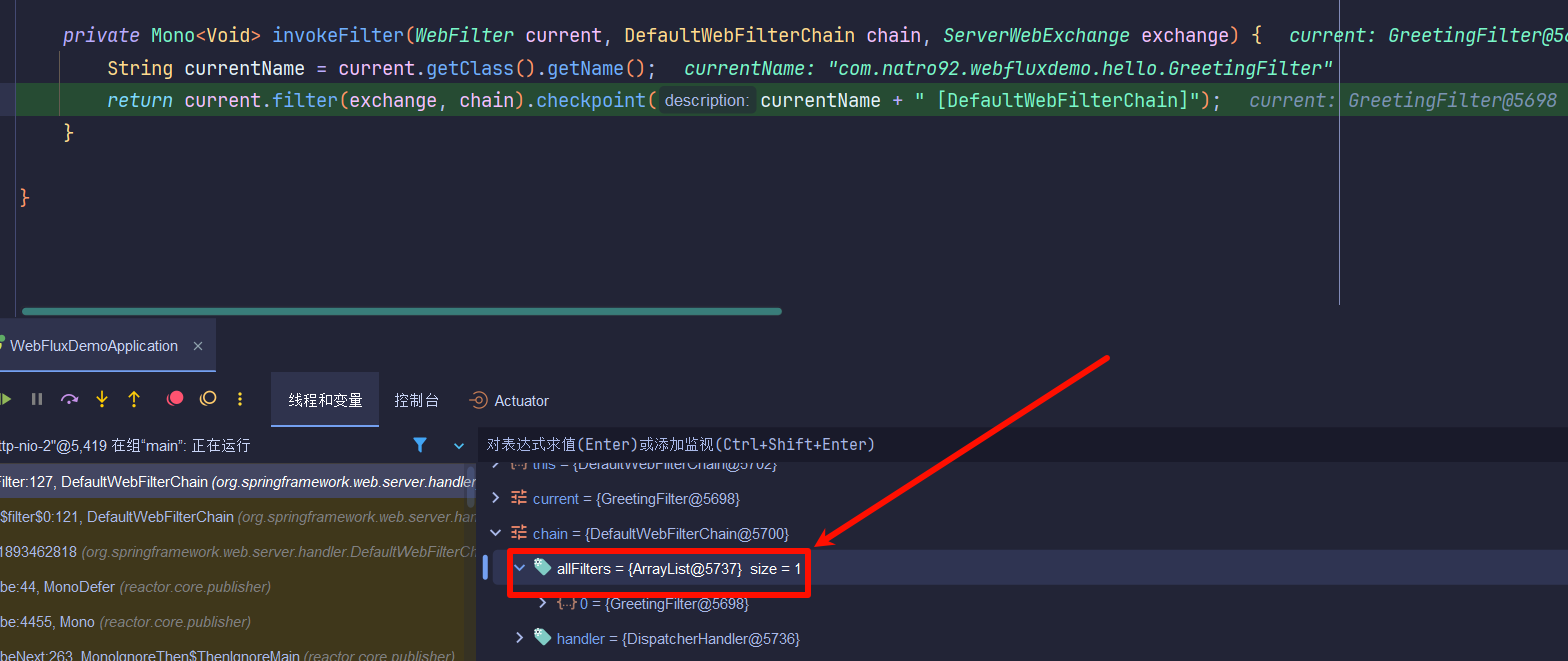The height and width of the screenshot is (661, 1568).
Task: Select the be:44 MonoDefer stack frame
Action: (x=238, y=587)
